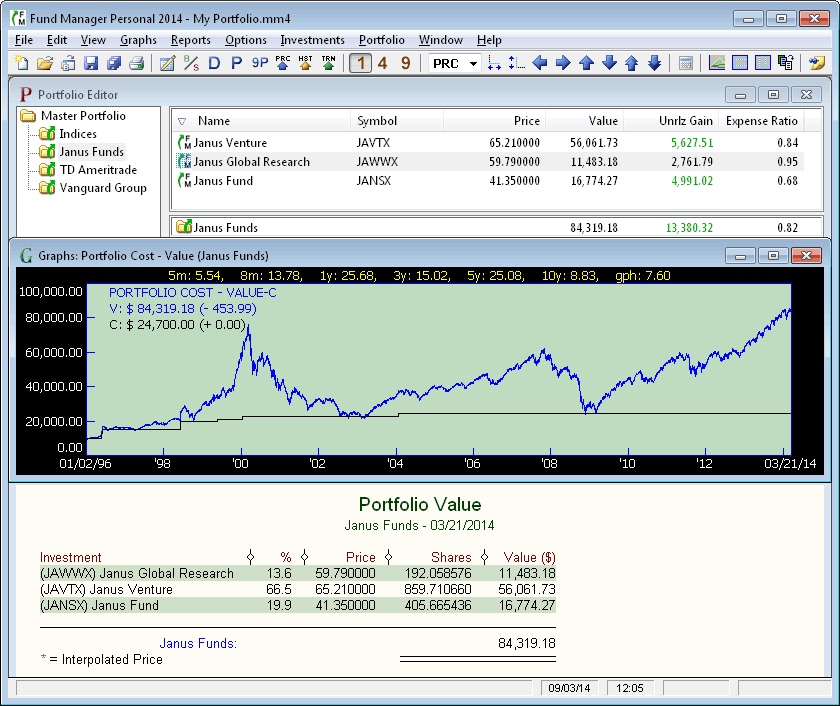Click the 12:05 time in status bar
The image size is (840, 706).
coord(629,688)
